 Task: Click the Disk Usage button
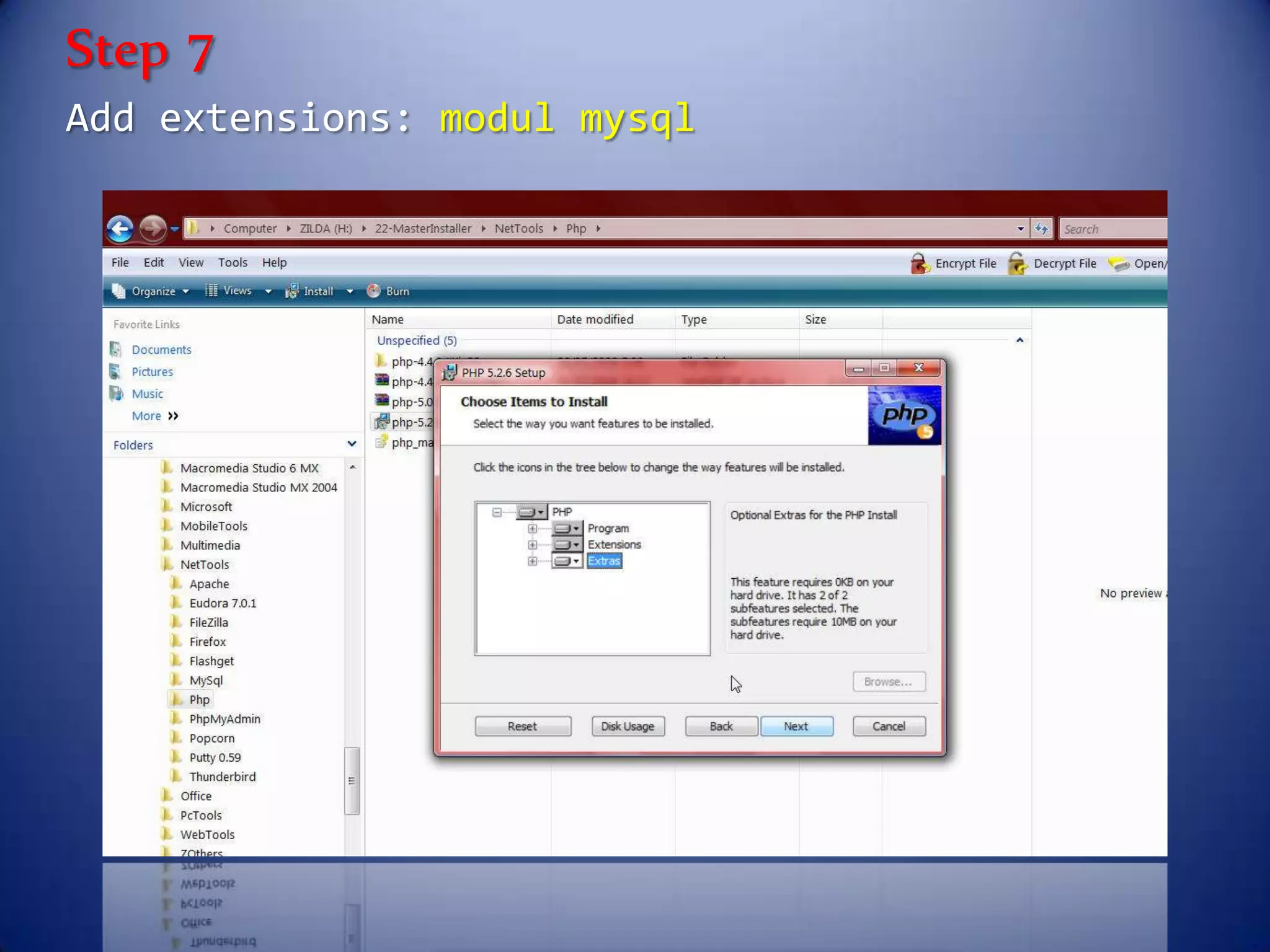click(628, 726)
